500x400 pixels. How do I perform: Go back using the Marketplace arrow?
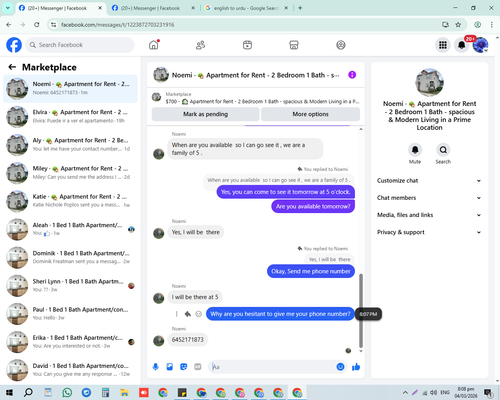click(12, 67)
